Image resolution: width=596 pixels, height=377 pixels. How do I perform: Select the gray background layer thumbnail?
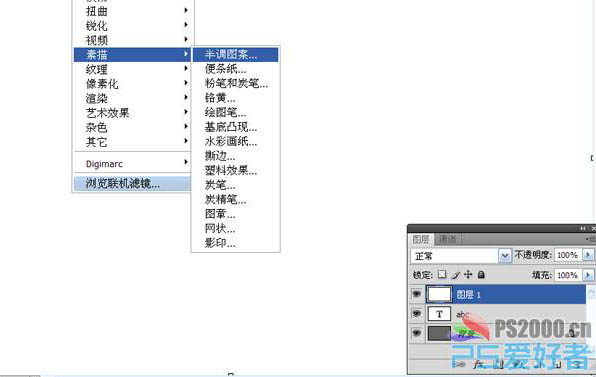pyautogui.click(x=439, y=333)
